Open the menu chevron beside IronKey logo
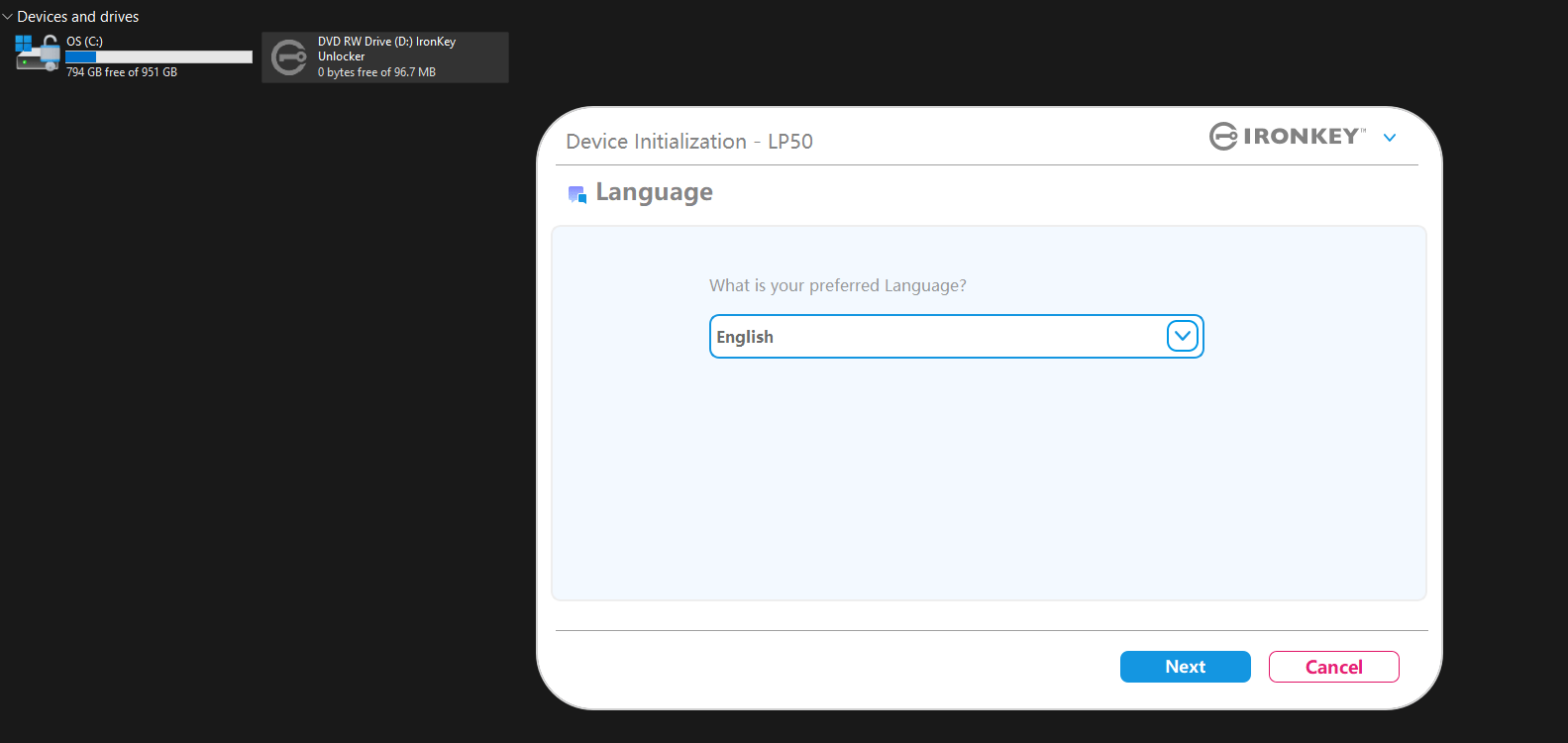1568x743 pixels. pyautogui.click(x=1390, y=138)
